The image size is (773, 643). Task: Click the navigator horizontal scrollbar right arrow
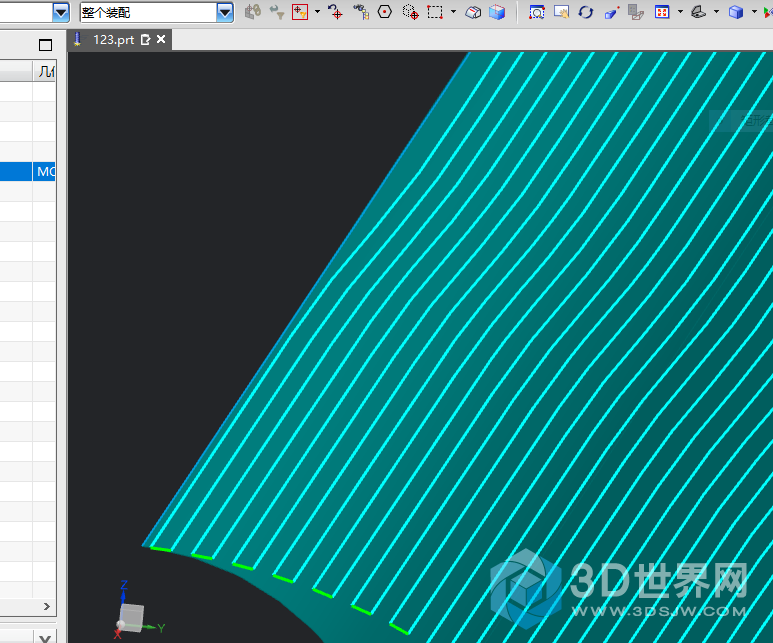47,607
